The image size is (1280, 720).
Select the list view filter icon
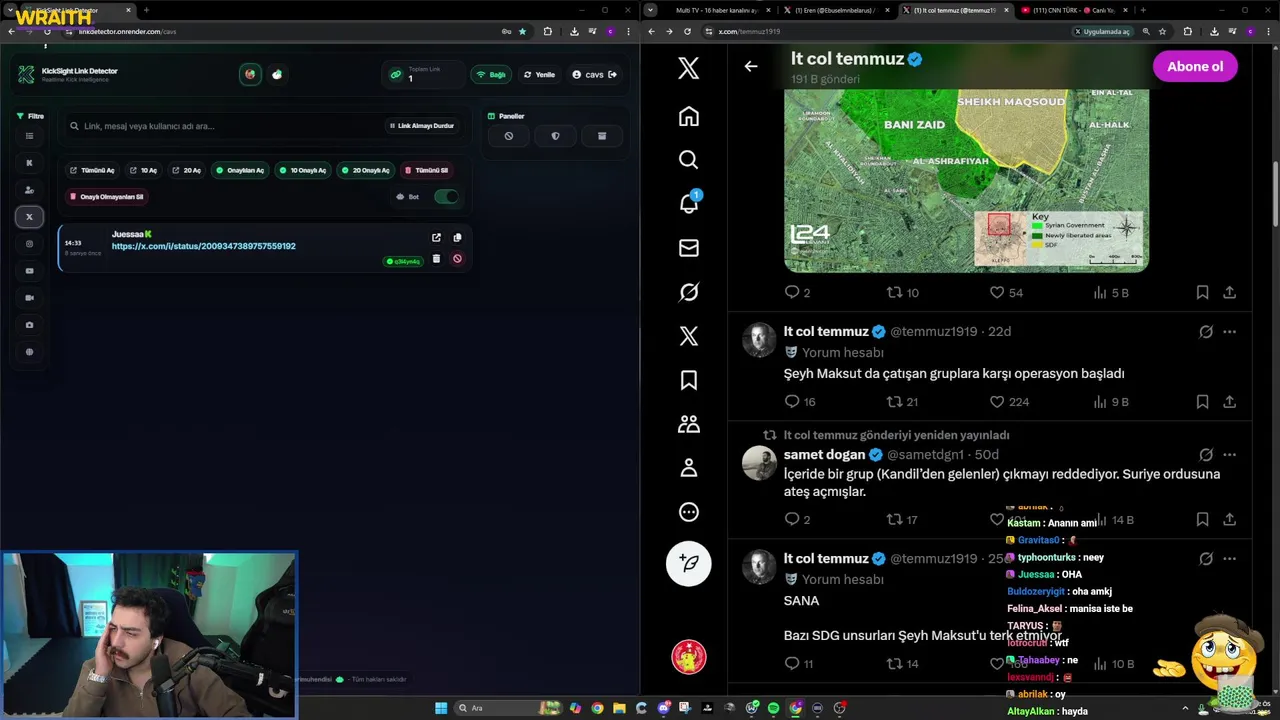(29, 136)
